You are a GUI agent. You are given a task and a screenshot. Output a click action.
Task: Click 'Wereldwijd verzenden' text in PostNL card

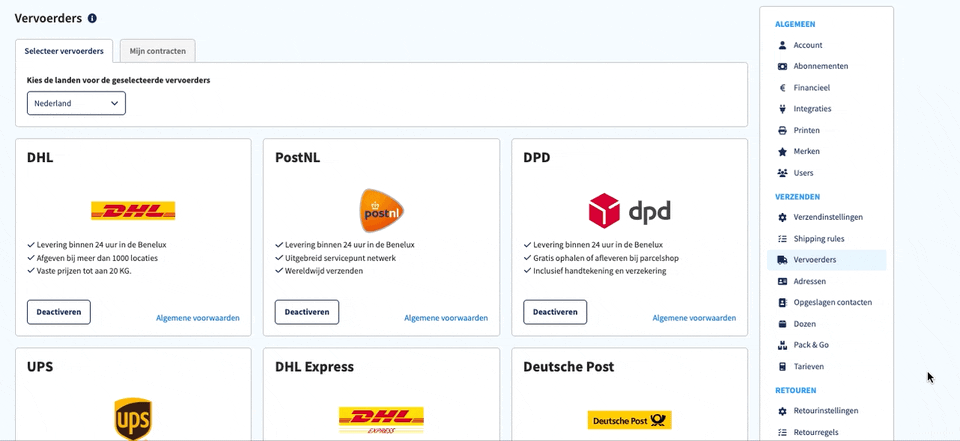(x=324, y=271)
